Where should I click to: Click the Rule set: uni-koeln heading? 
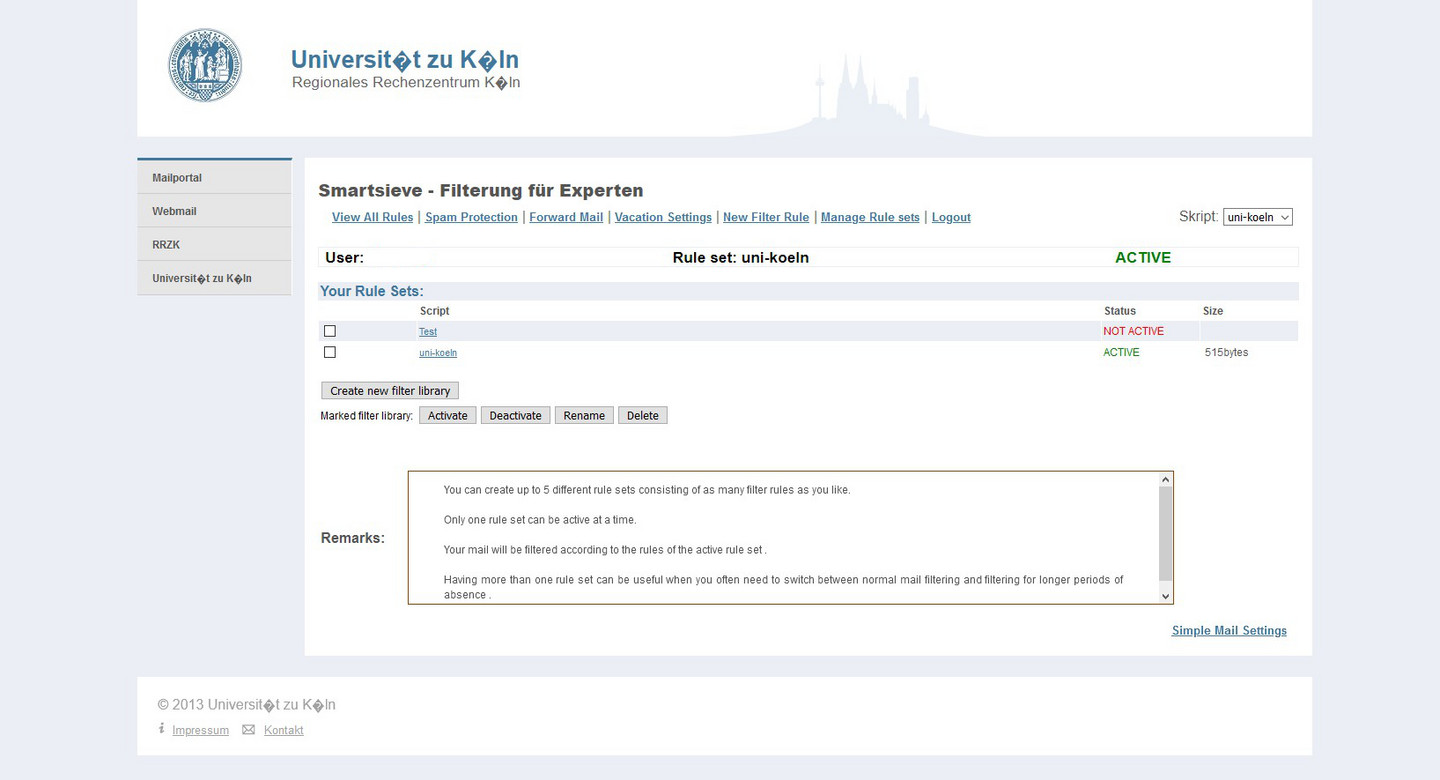[x=740, y=257]
